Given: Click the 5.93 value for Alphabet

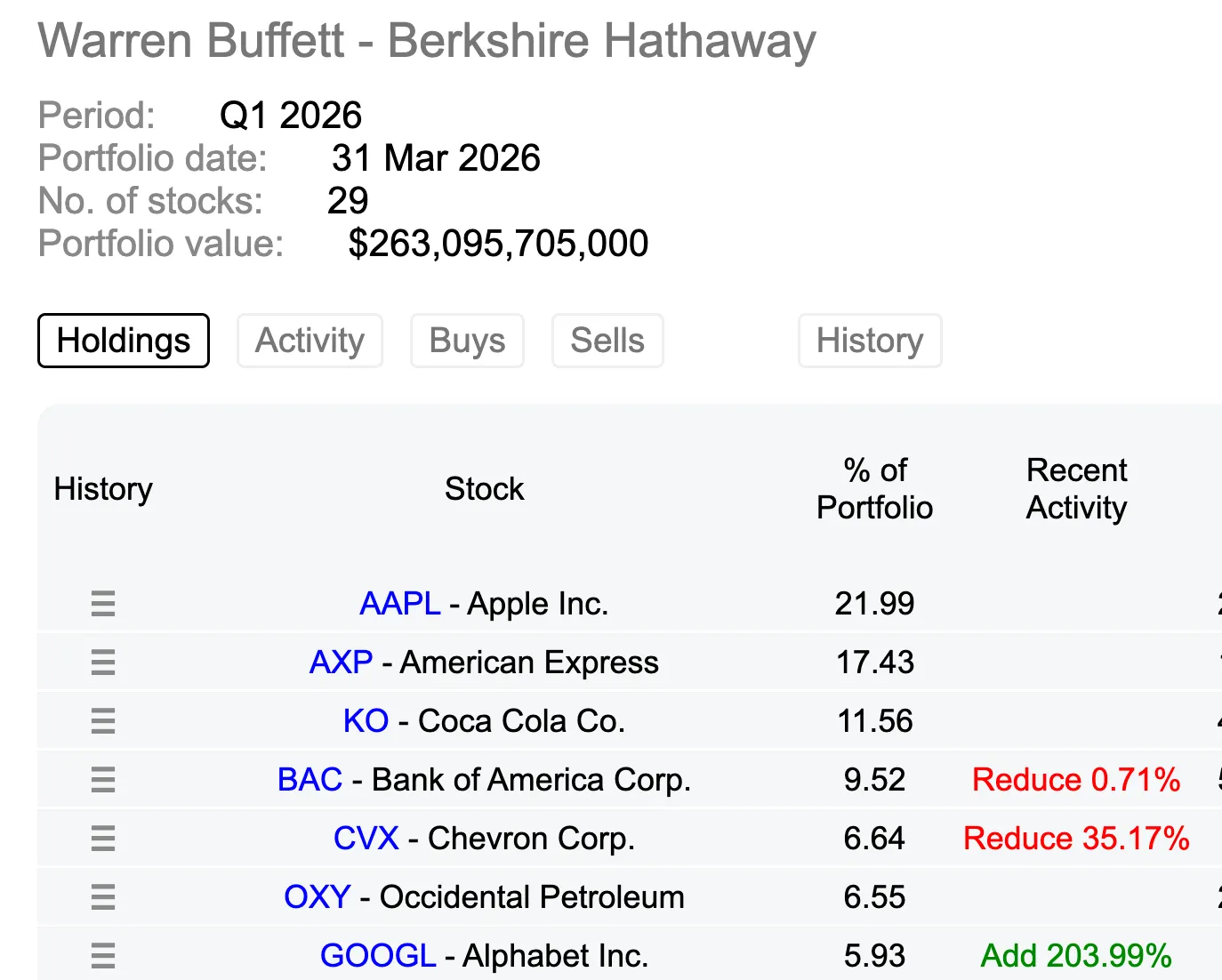Looking at the screenshot, I should (875, 956).
